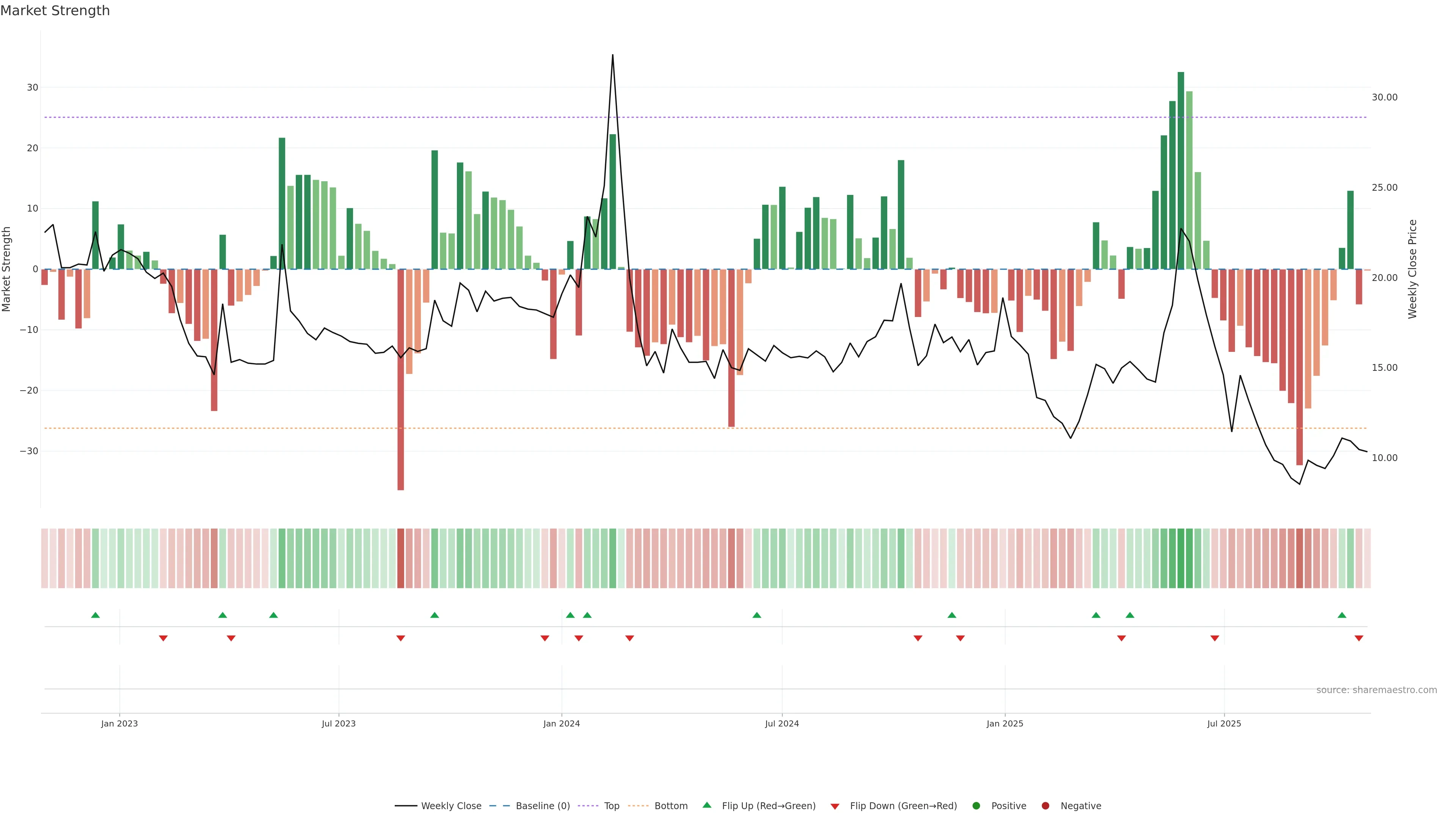1456x819 pixels.
Task: Click the green Positive legend dot
Action: pos(976,805)
